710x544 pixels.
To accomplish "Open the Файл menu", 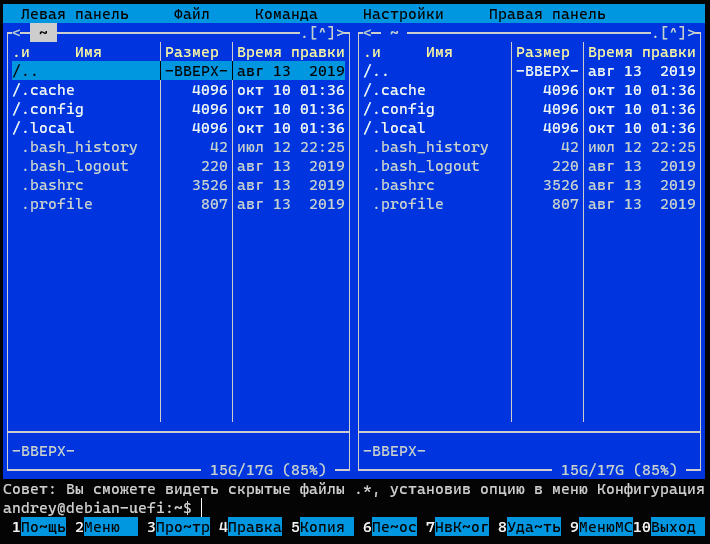I will click(x=191, y=14).
